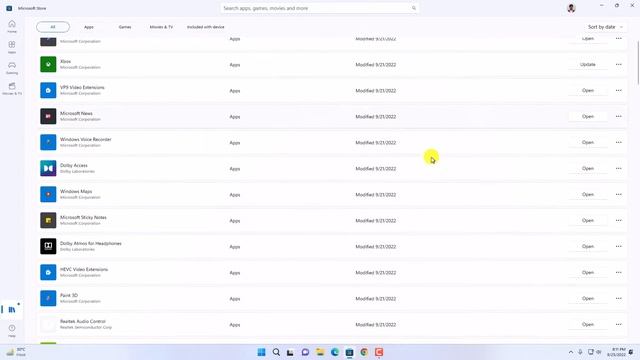This screenshot has height=360, width=640.
Task: Select the Included with device filter
Action: (x=206, y=27)
